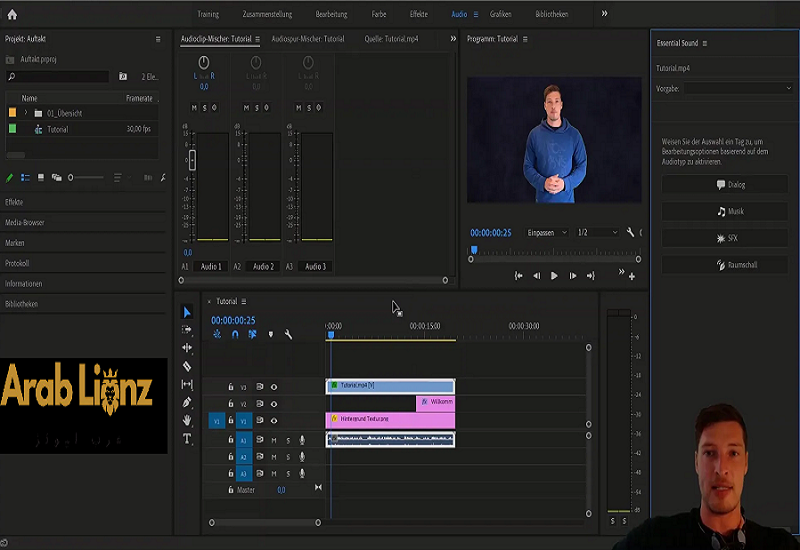This screenshot has width=800, height=550.
Task: Select the Pen tool
Action: pyautogui.click(x=187, y=402)
